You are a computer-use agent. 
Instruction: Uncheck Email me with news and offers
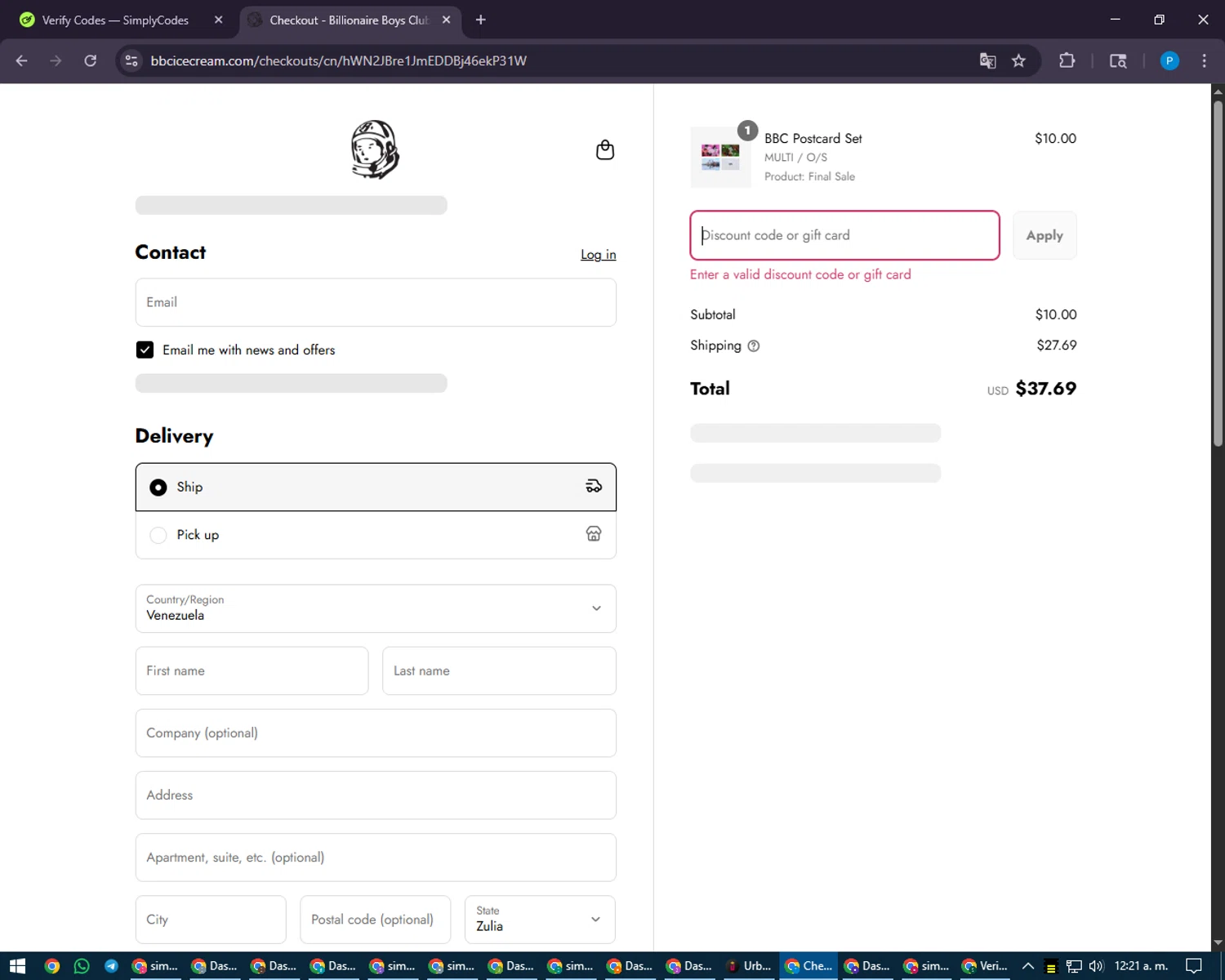(145, 350)
